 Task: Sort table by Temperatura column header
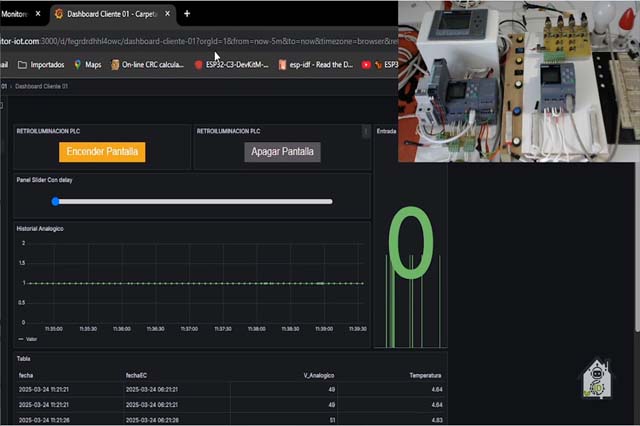point(425,375)
